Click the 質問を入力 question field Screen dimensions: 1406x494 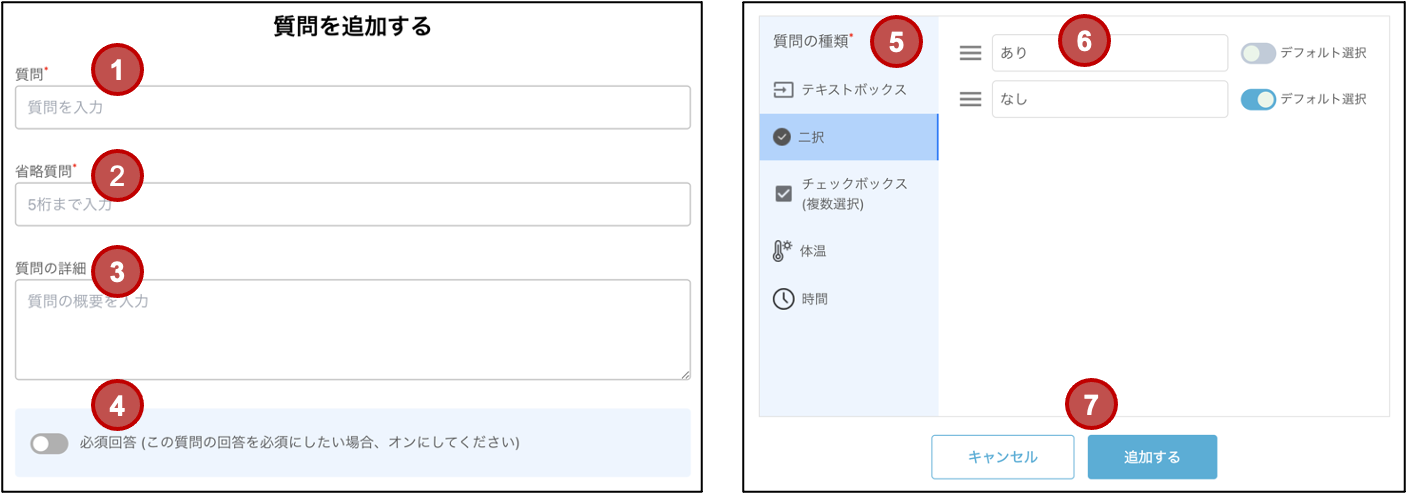coord(353,107)
